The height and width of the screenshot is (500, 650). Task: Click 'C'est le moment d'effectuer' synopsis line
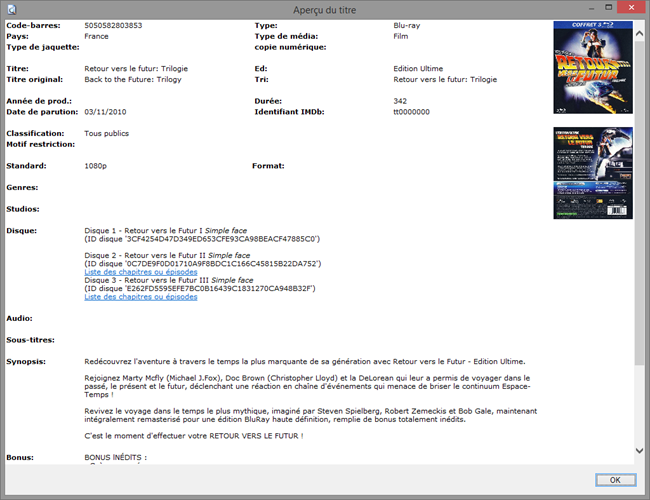(x=194, y=436)
